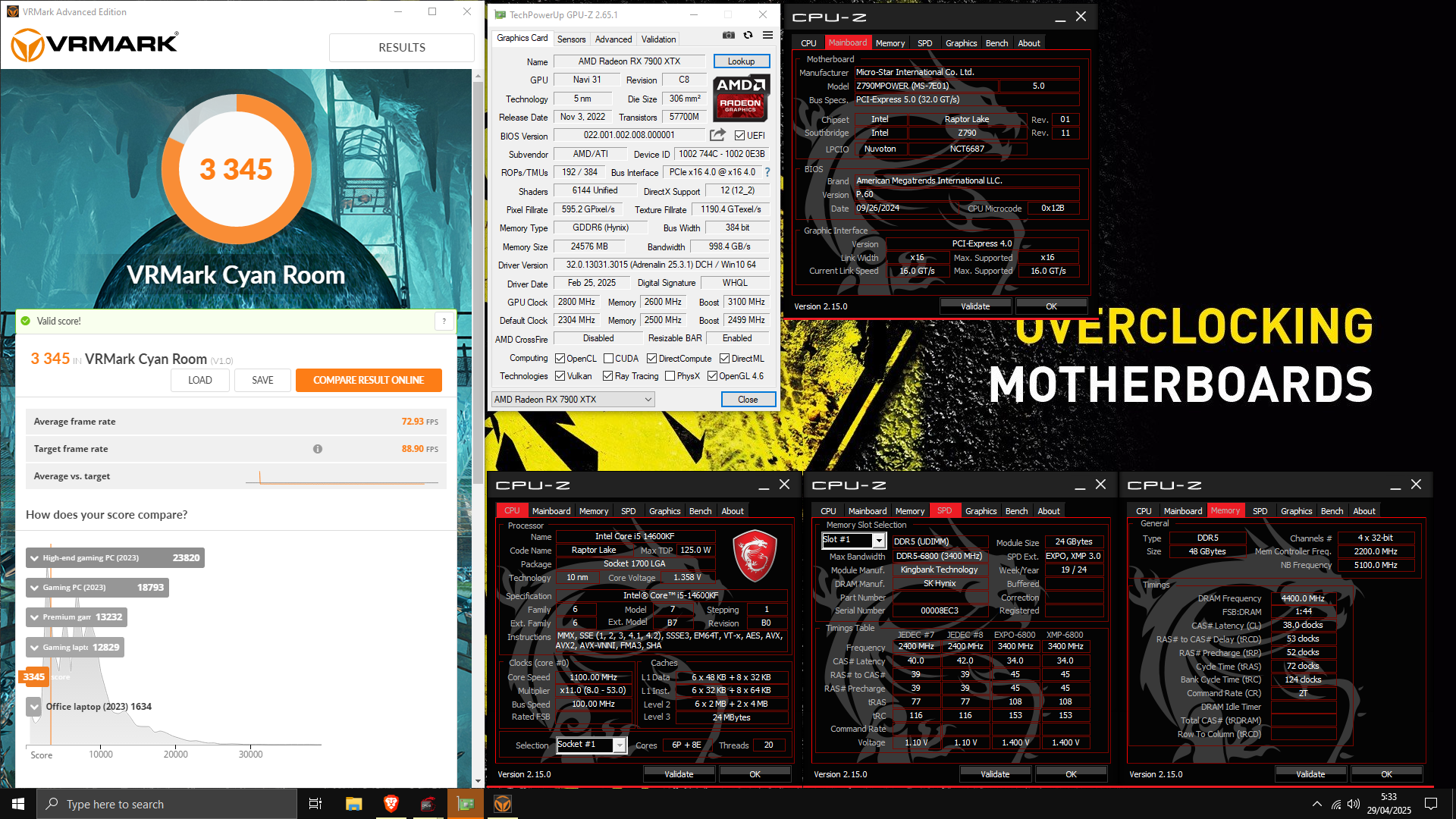This screenshot has width=1456, height=819.
Task: Open the Slot #1 memory slot dropdown
Action: [854, 540]
